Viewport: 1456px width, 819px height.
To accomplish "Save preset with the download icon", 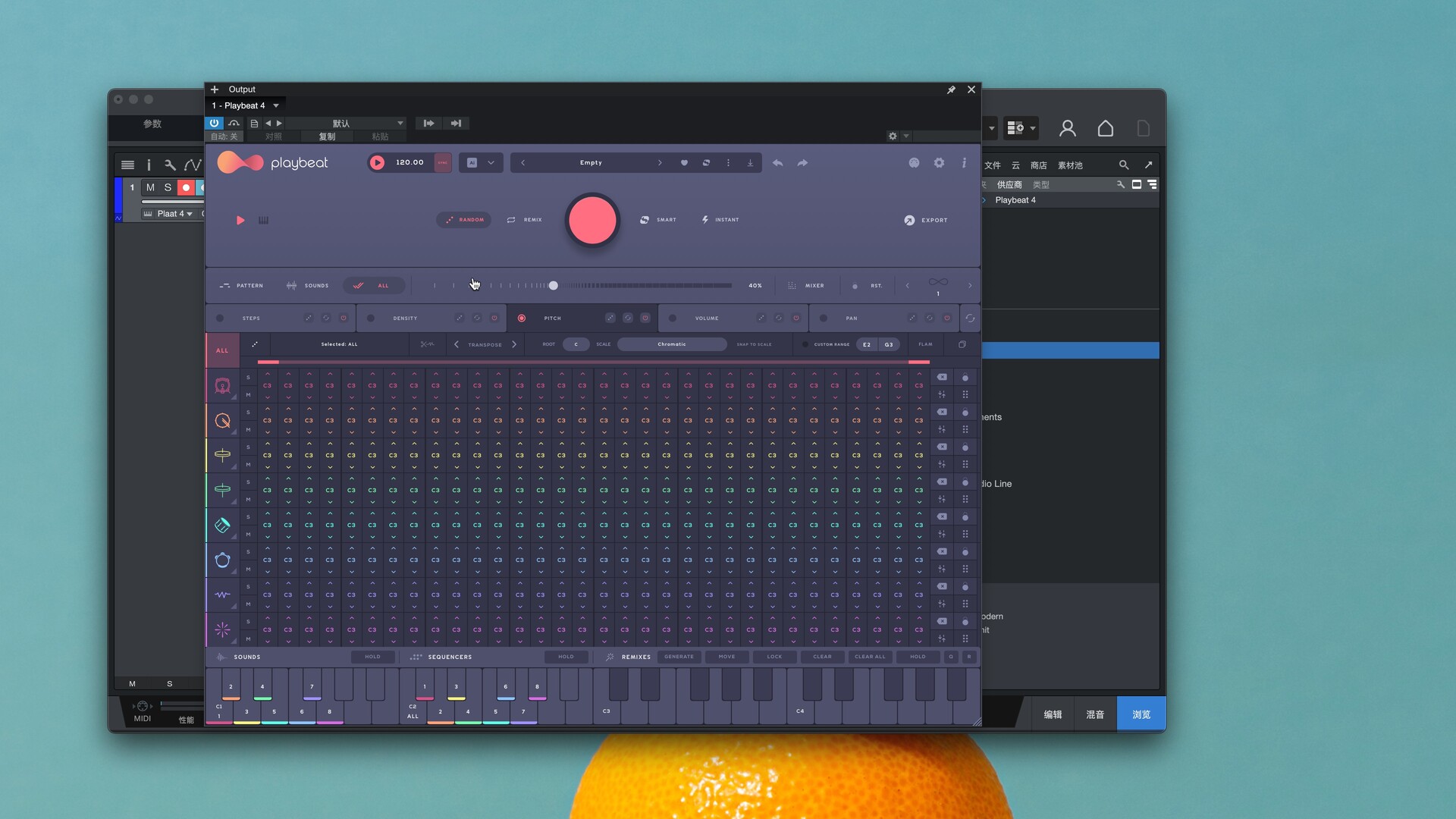I will pyautogui.click(x=750, y=162).
